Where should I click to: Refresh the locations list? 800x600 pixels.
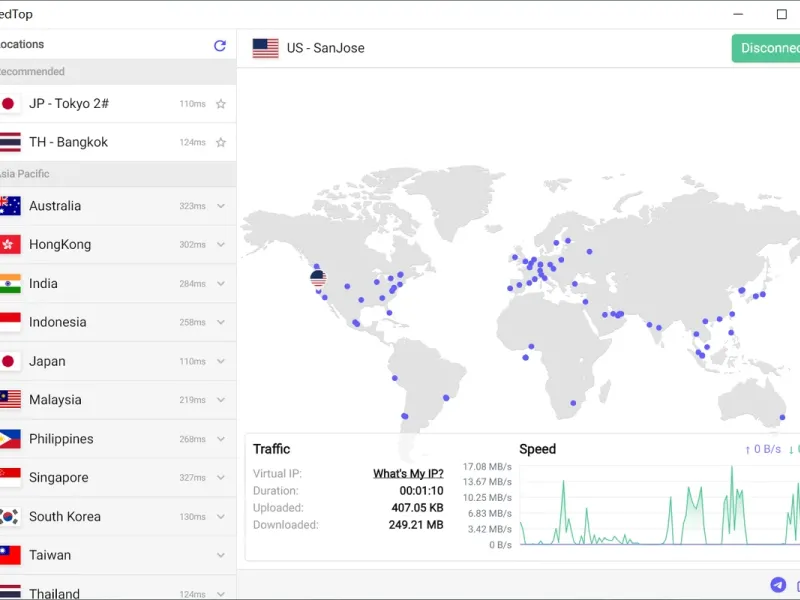[x=220, y=46]
